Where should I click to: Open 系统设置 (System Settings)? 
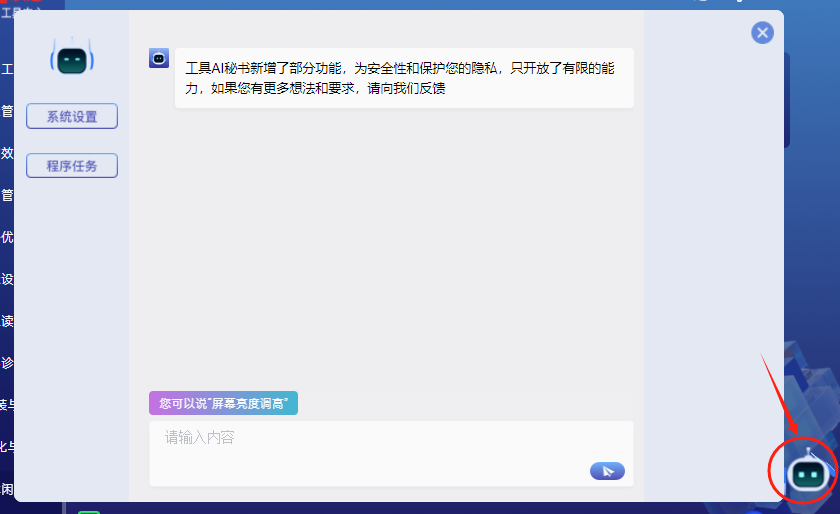click(72, 116)
